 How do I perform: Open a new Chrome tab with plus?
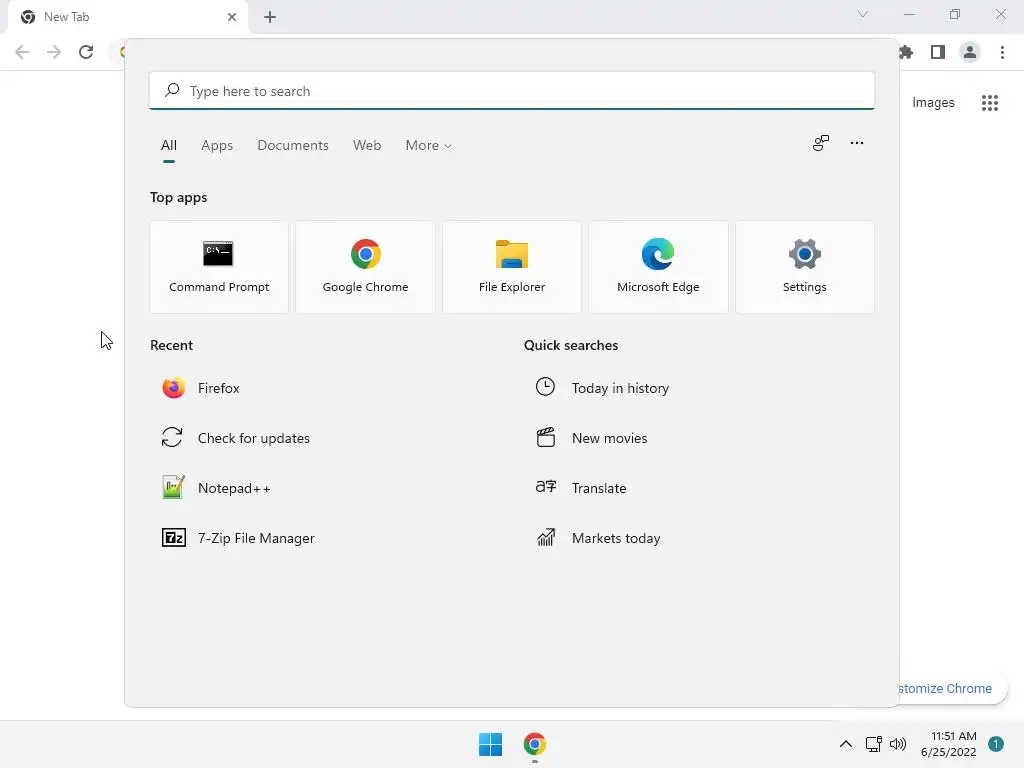coord(270,17)
